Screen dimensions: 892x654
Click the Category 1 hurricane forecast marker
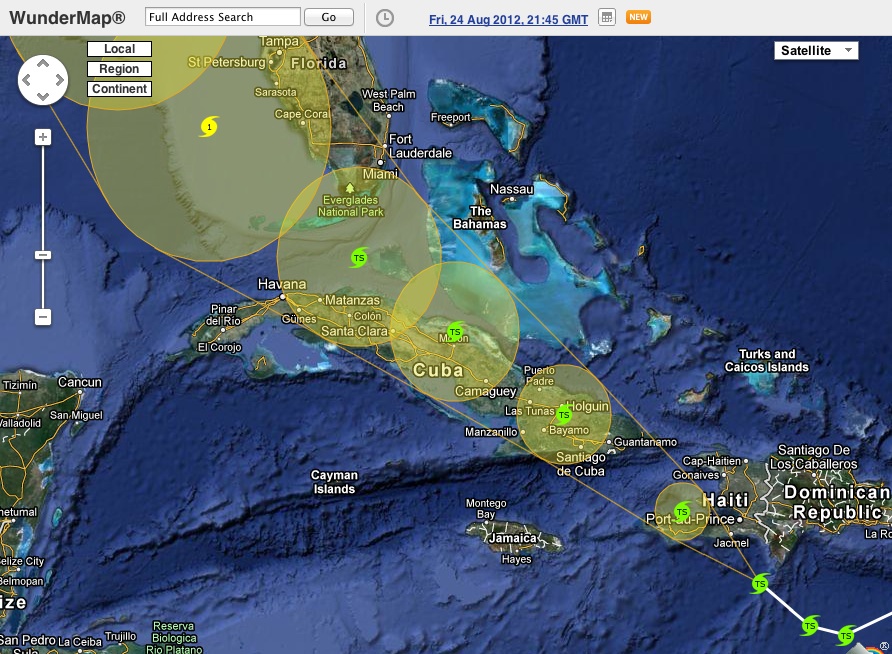[x=209, y=126]
